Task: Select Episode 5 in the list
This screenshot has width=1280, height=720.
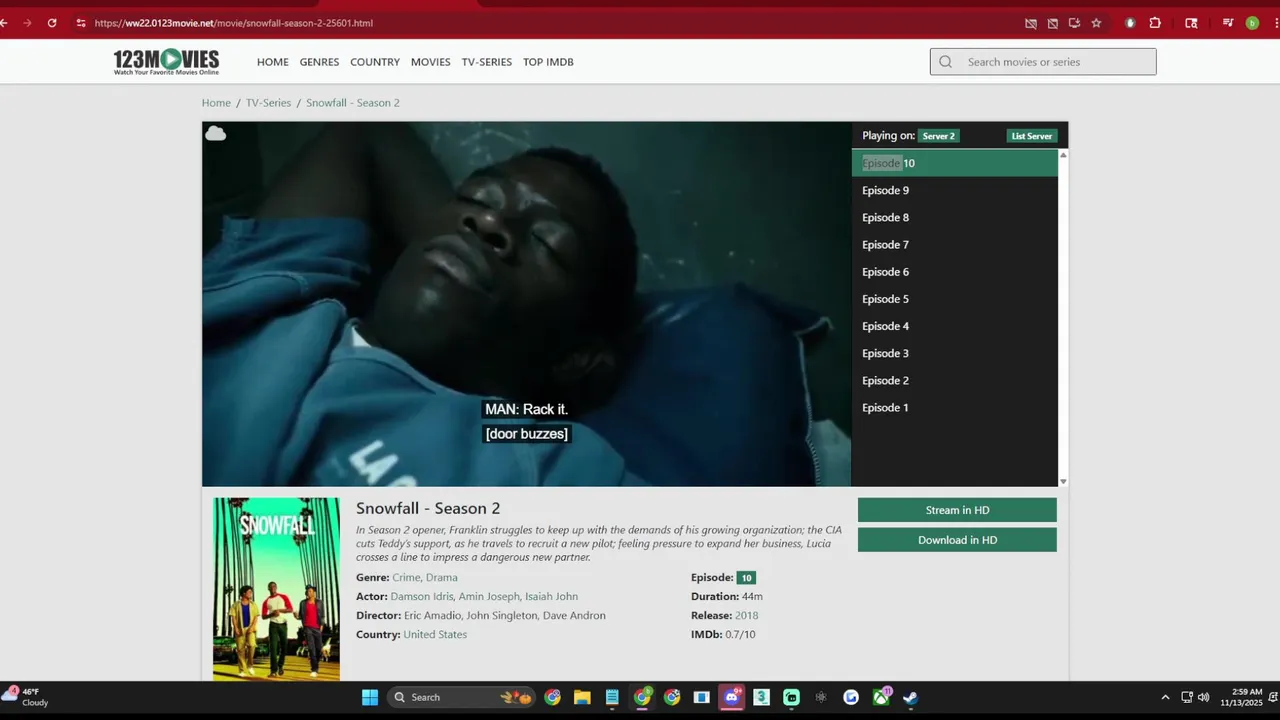Action: (x=954, y=299)
